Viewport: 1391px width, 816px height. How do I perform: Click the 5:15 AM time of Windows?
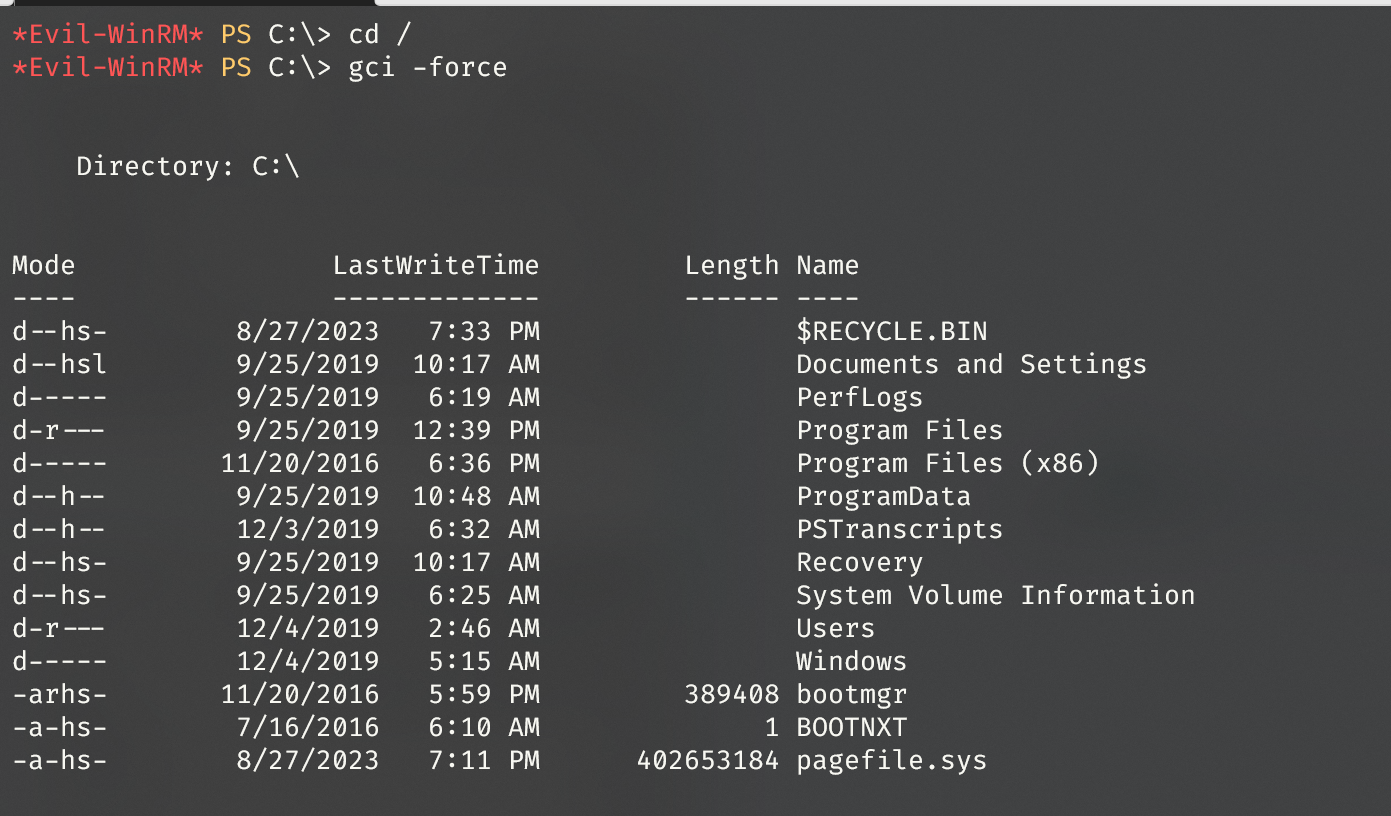tap(484, 661)
